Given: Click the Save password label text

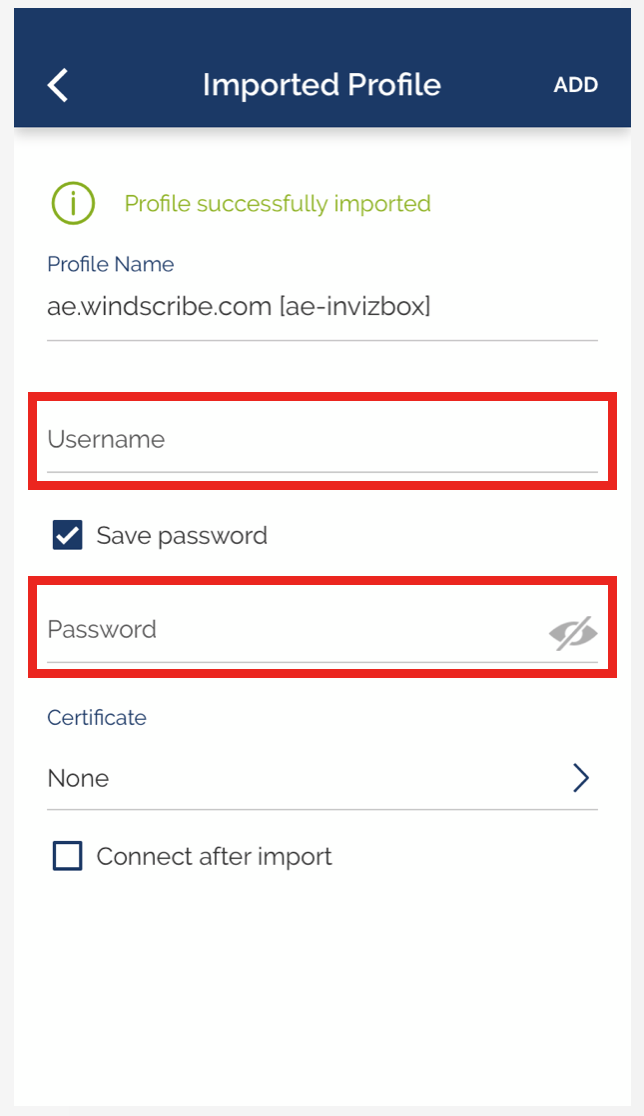Looking at the screenshot, I should coord(182,536).
